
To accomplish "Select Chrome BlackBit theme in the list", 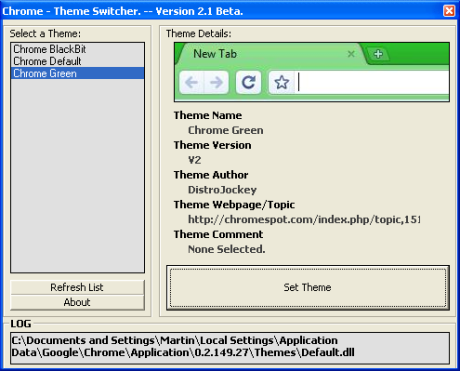I will tap(77, 49).
